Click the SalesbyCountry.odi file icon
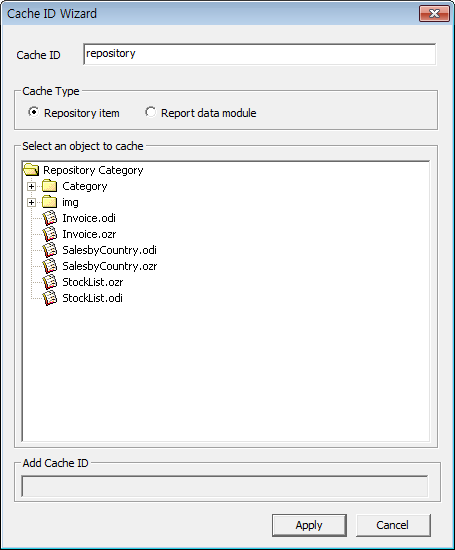 click(50, 250)
